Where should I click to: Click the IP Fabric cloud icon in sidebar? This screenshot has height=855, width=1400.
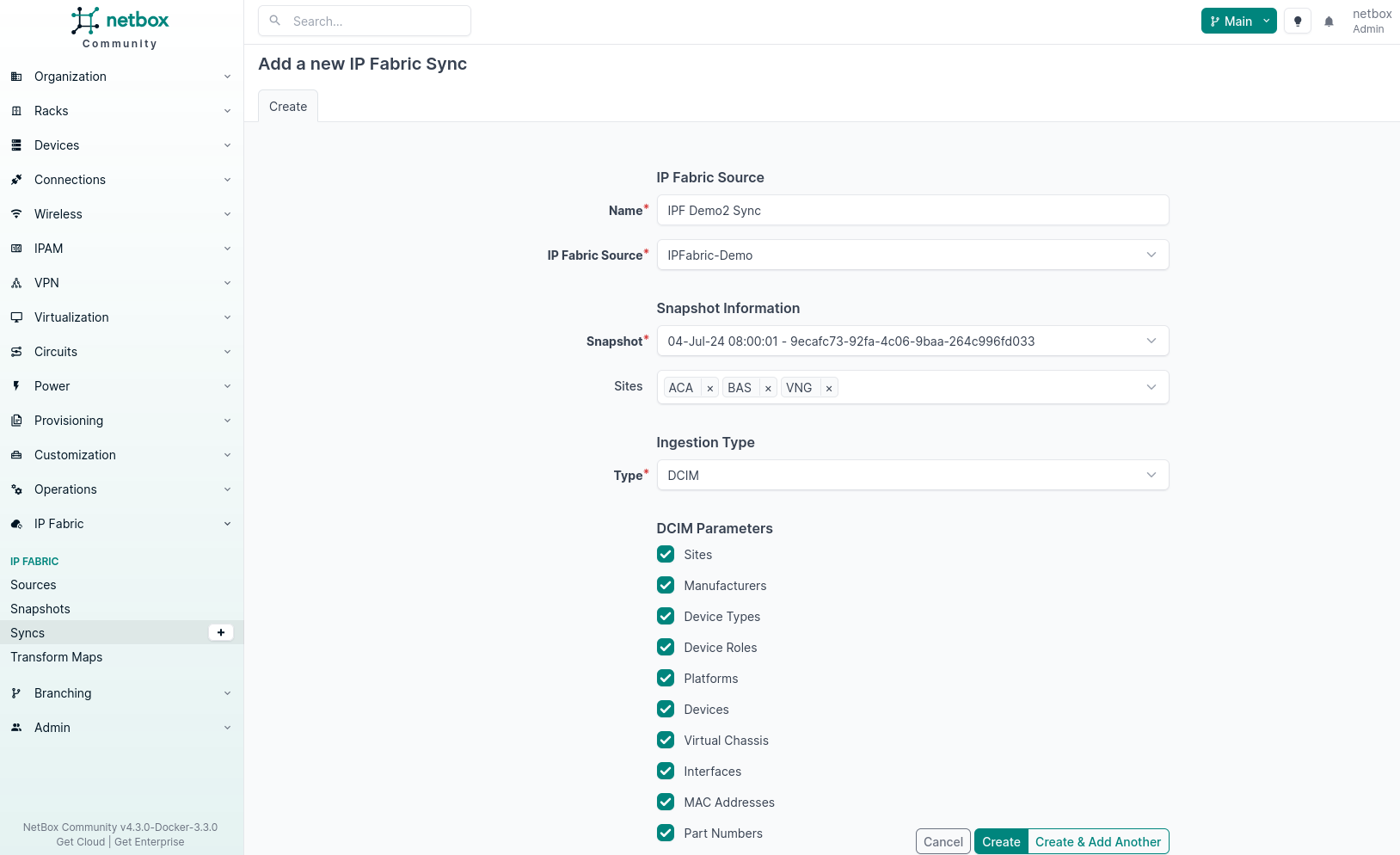coord(16,524)
